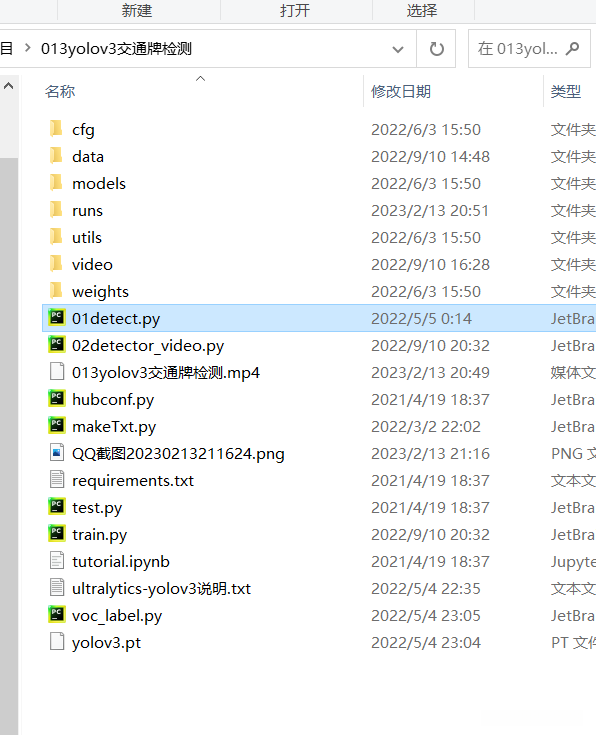
Task: Select the weights folder
Action: click(x=319, y=291)
